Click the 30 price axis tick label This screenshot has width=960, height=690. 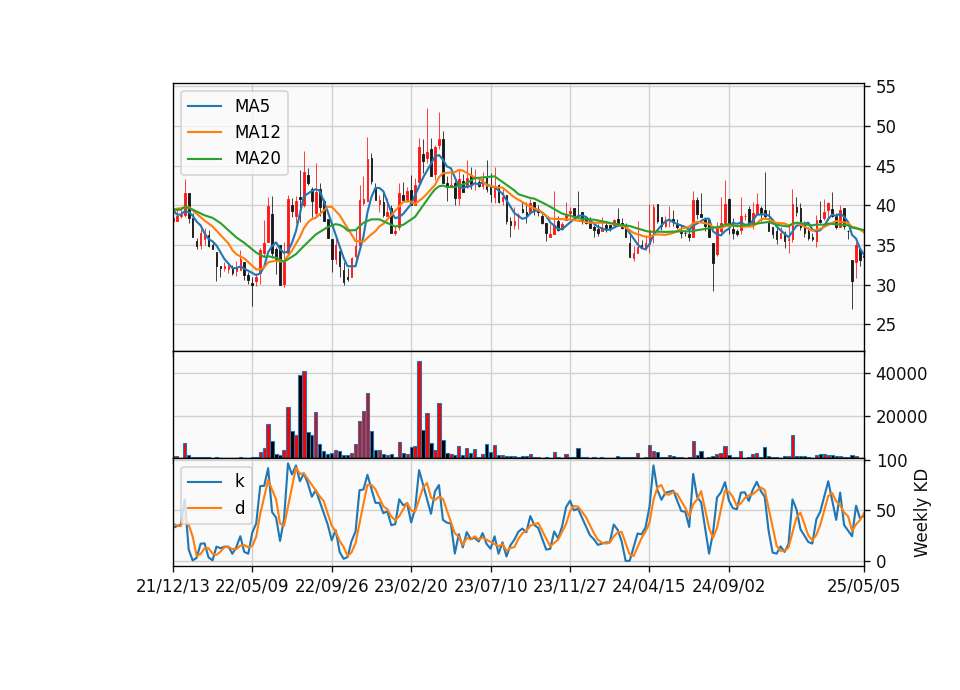click(x=885, y=286)
